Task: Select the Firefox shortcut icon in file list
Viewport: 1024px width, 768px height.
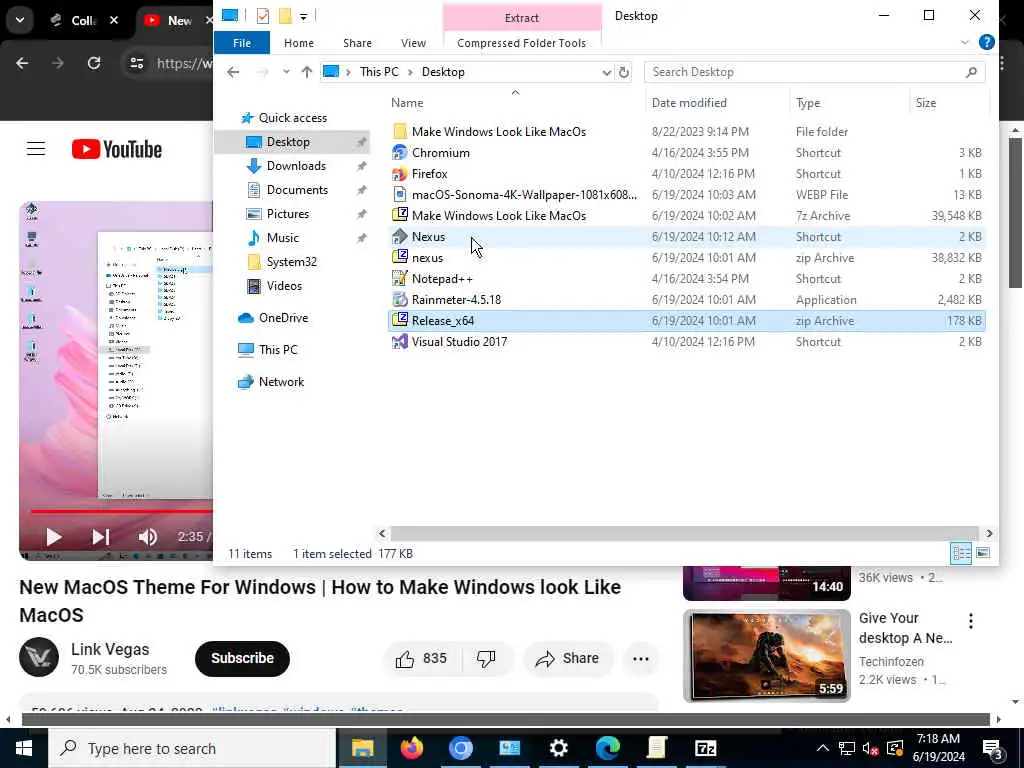Action: [x=400, y=174]
